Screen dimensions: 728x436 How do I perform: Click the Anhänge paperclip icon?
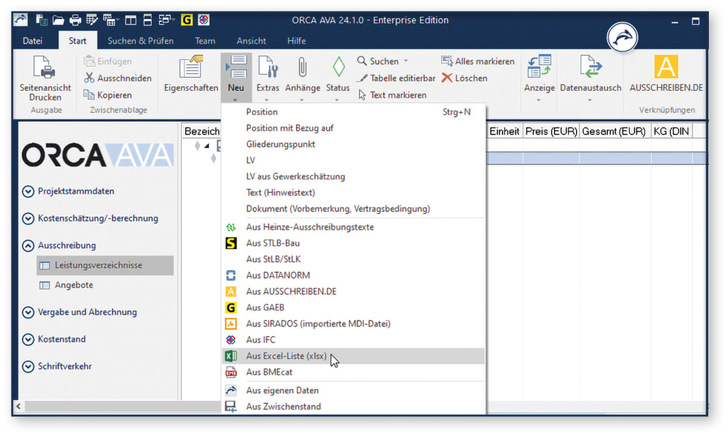[300, 68]
